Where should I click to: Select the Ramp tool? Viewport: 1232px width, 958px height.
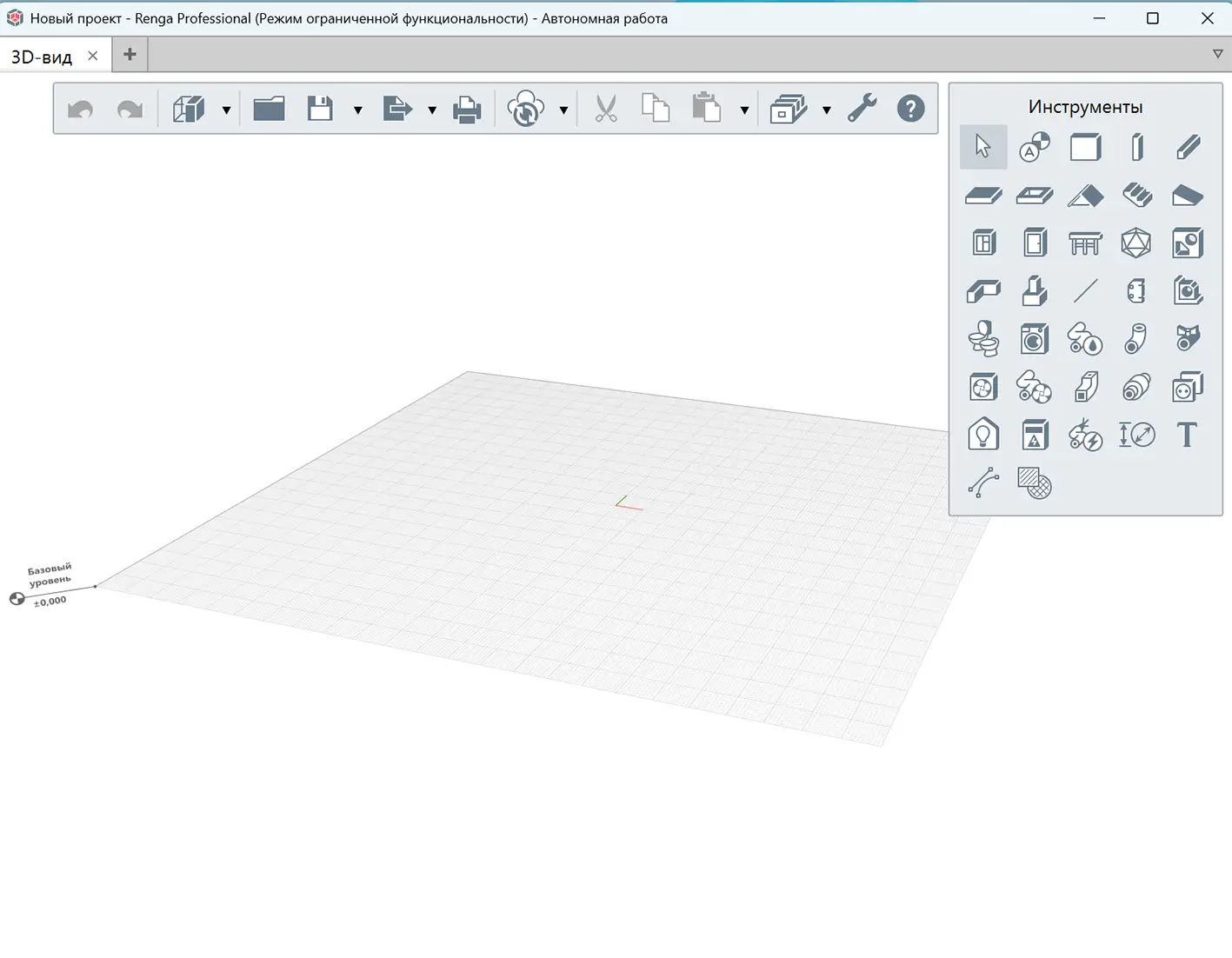(1188, 196)
